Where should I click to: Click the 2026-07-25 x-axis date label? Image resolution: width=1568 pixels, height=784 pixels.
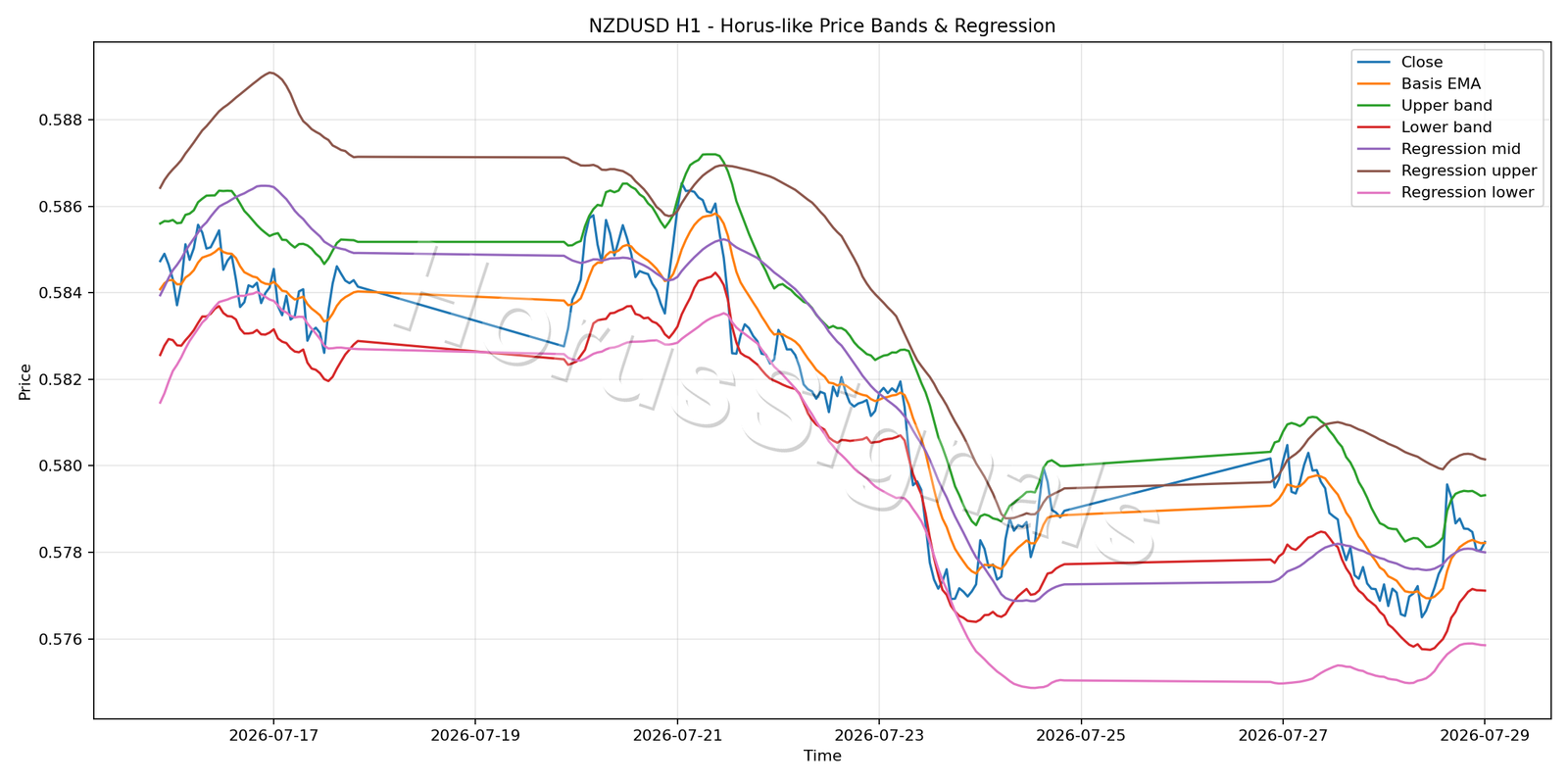click(1081, 735)
